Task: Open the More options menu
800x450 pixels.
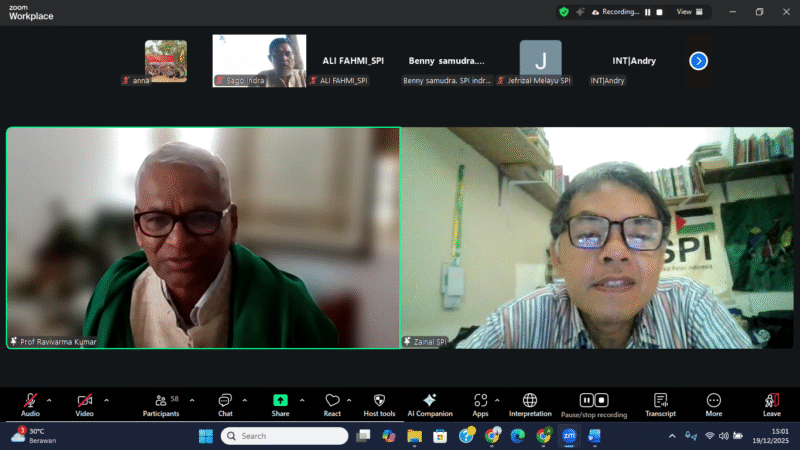Action: coord(713,401)
